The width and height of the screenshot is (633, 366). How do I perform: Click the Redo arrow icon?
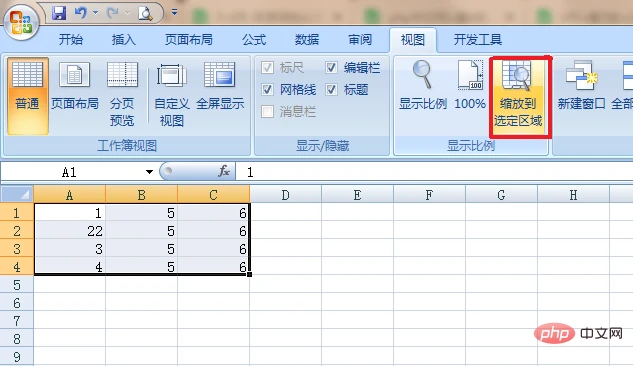[x=112, y=13]
